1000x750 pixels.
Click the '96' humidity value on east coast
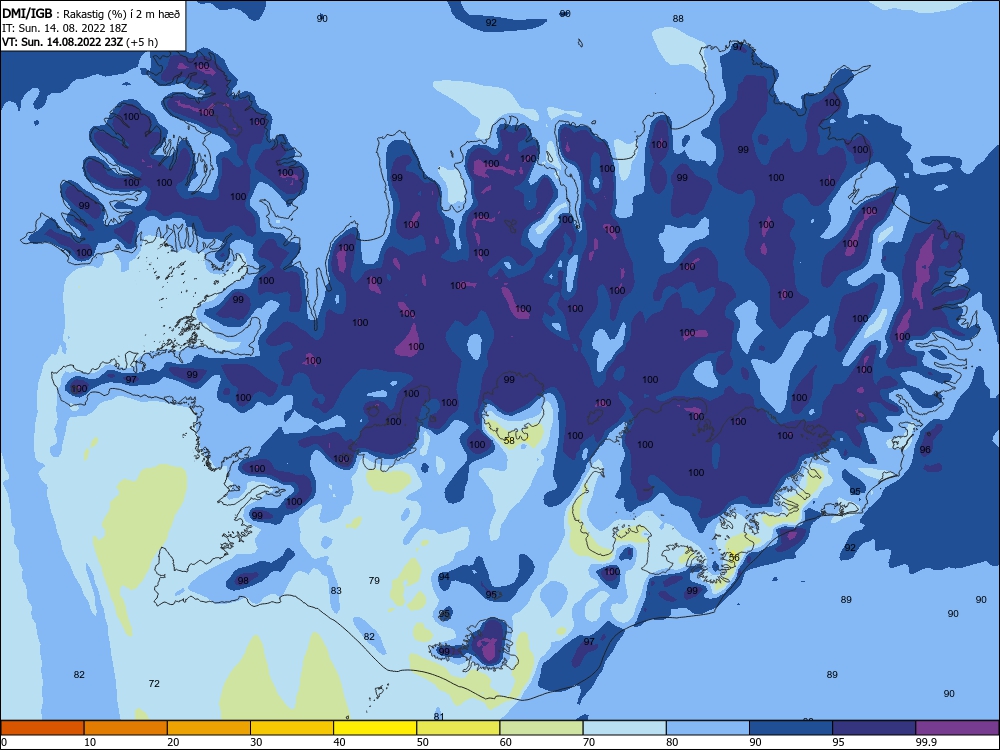[925, 450]
